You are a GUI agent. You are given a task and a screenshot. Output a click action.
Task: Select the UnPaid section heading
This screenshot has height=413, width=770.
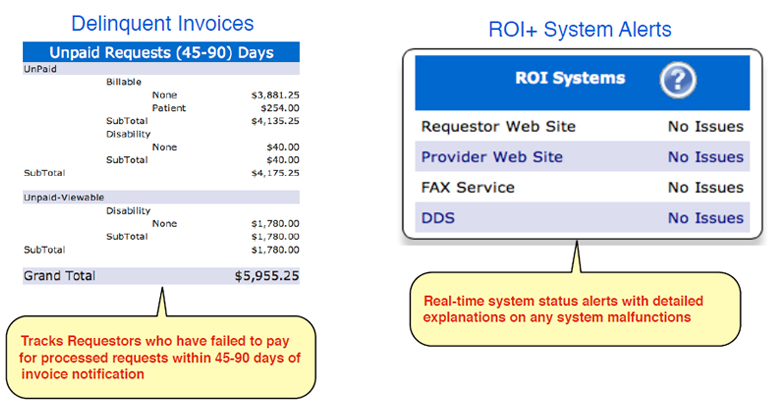click(39, 71)
